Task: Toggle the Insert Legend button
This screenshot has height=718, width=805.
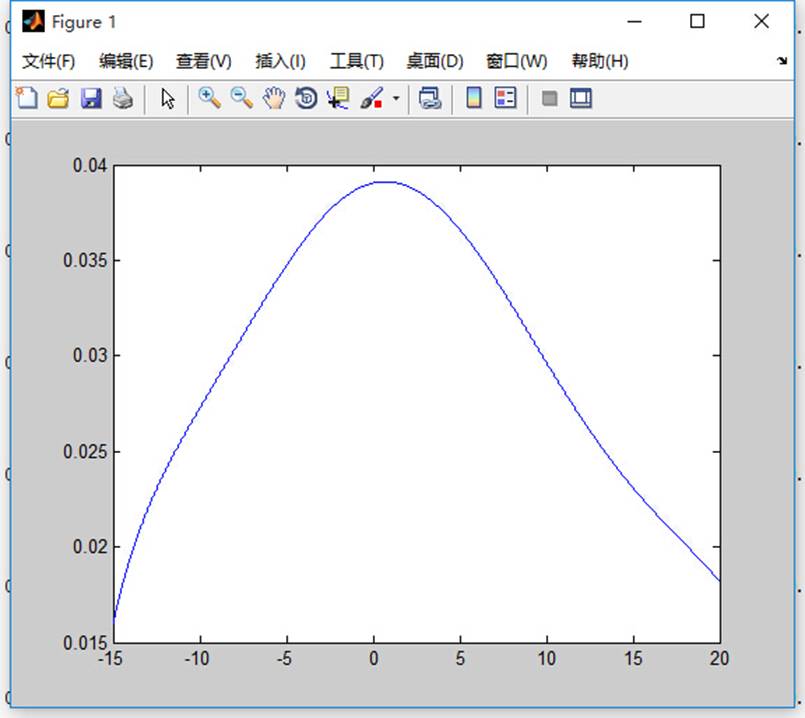Action: tap(506, 98)
